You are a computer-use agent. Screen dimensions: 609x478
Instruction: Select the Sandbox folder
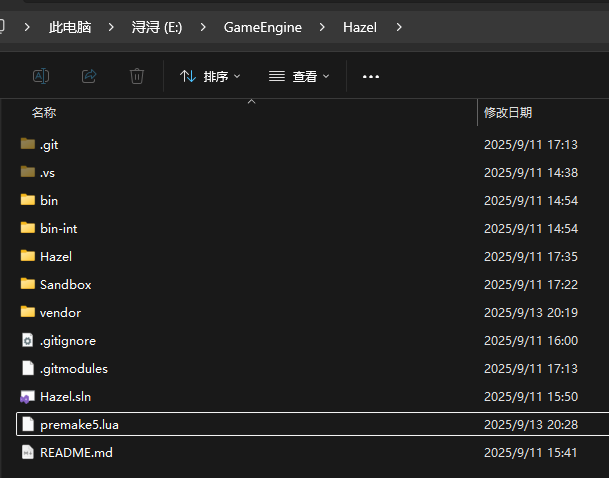(65, 285)
